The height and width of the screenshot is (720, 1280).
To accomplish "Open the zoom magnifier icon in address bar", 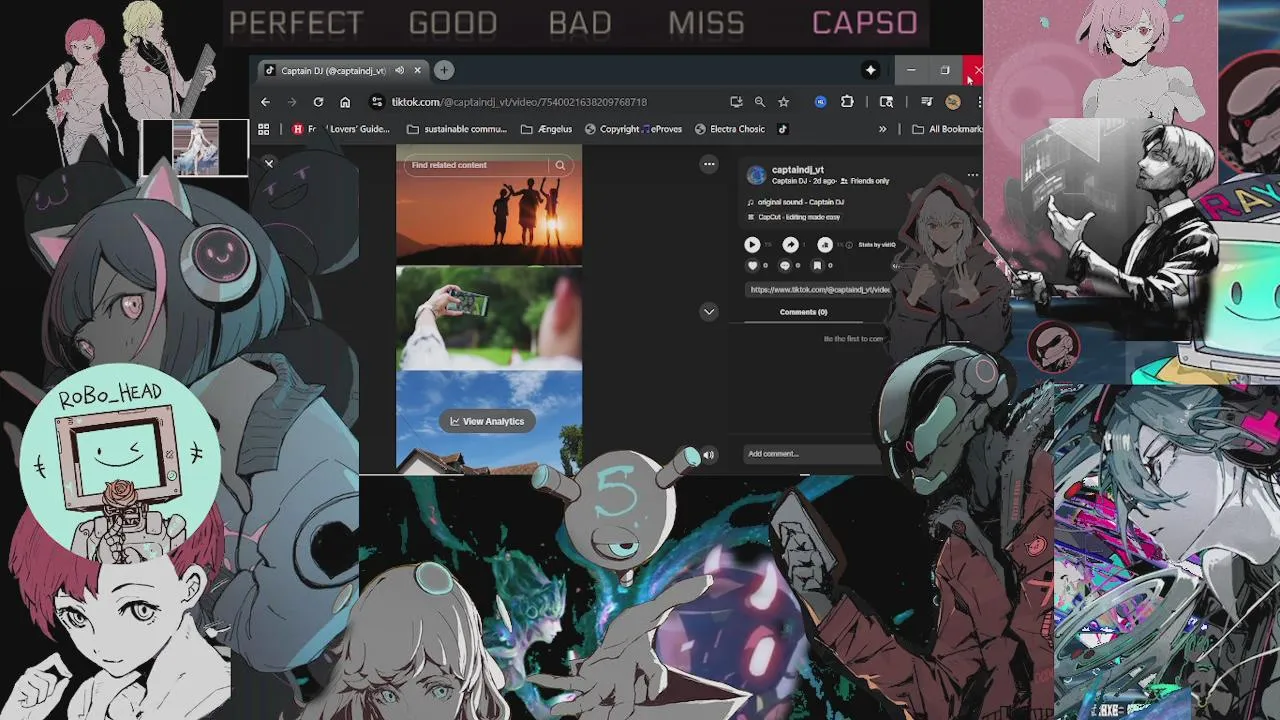I will pyautogui.click(x=760, y=102).
